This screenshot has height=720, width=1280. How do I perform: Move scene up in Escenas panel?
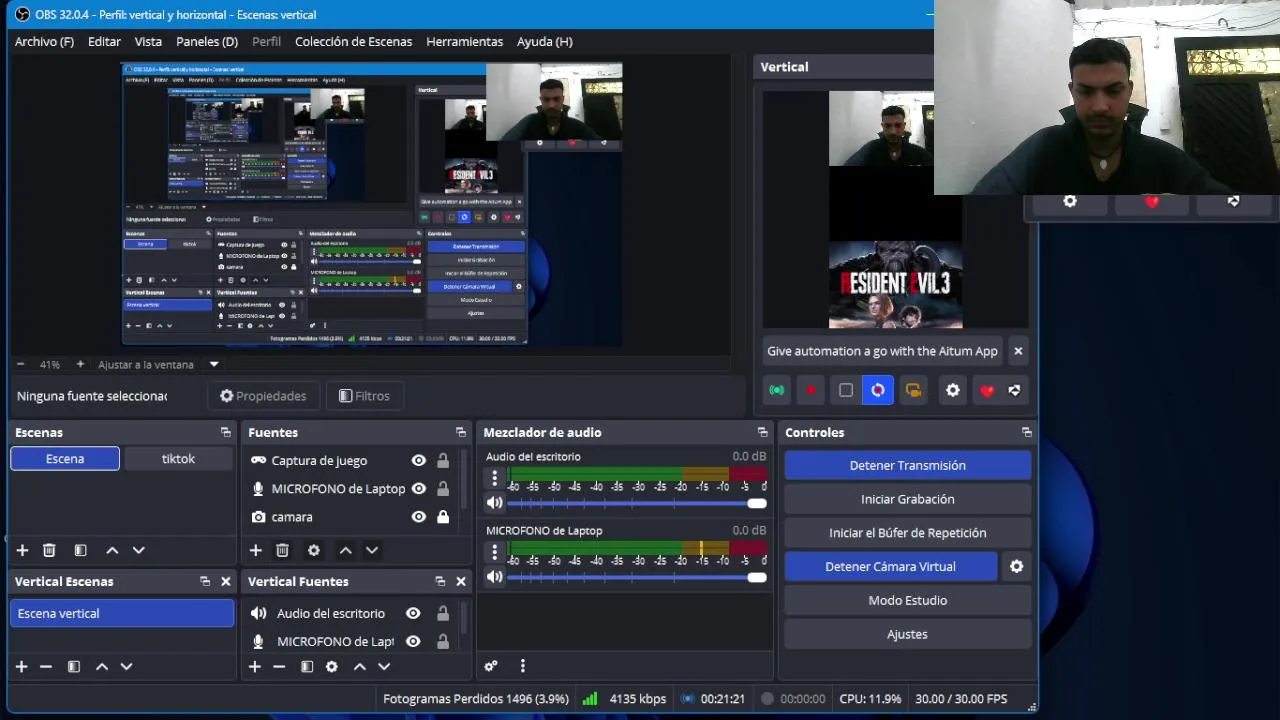pyautogui.click(x=112, y=550)
